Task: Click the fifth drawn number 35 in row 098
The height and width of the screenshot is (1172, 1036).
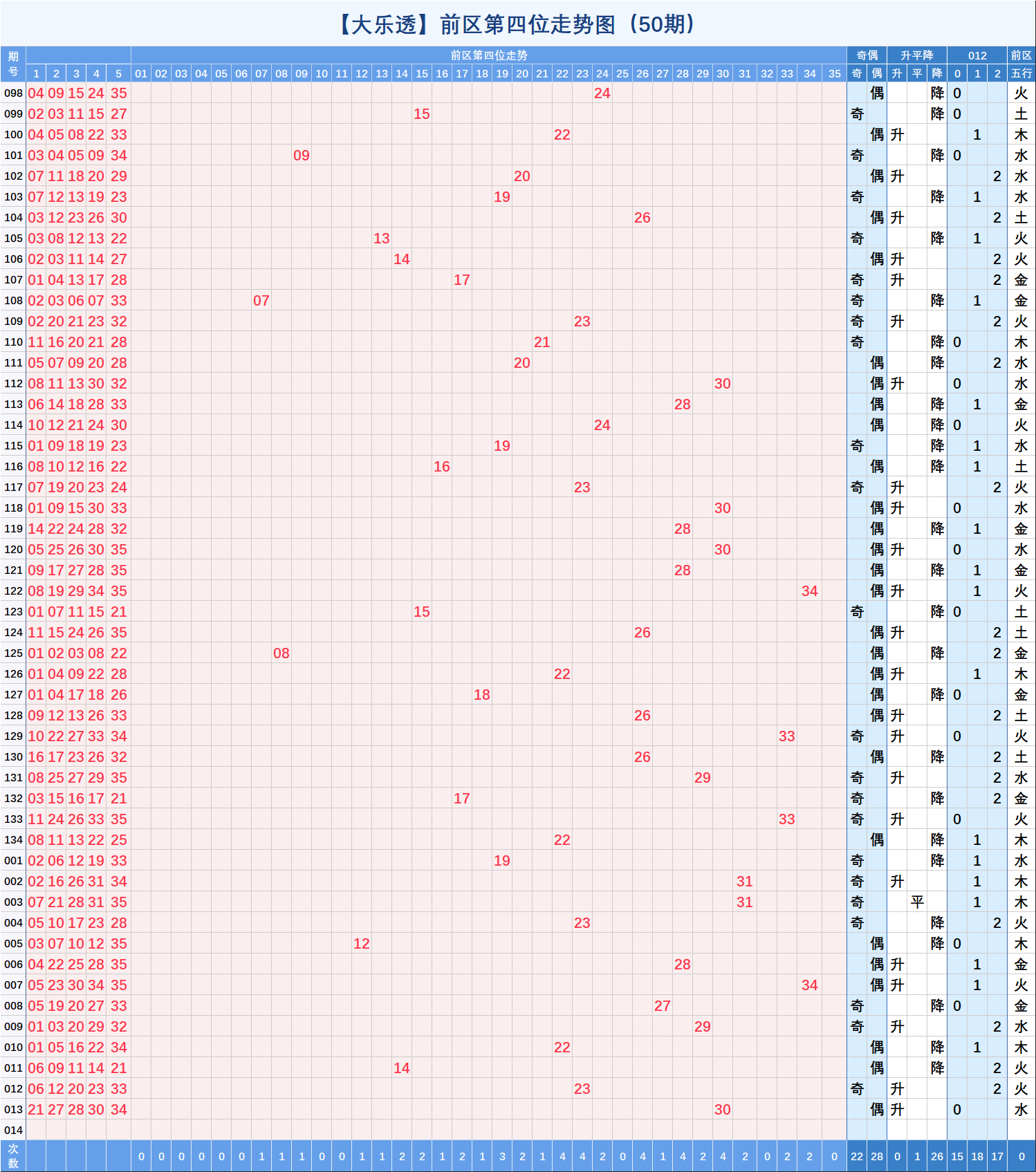Action: click(x=119, y=93)
